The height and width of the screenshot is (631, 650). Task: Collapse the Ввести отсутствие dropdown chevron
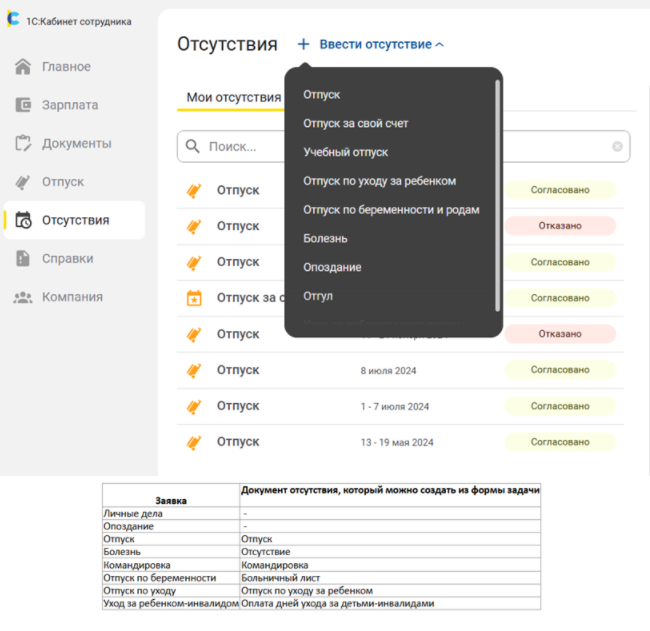[x=440, y=45]
